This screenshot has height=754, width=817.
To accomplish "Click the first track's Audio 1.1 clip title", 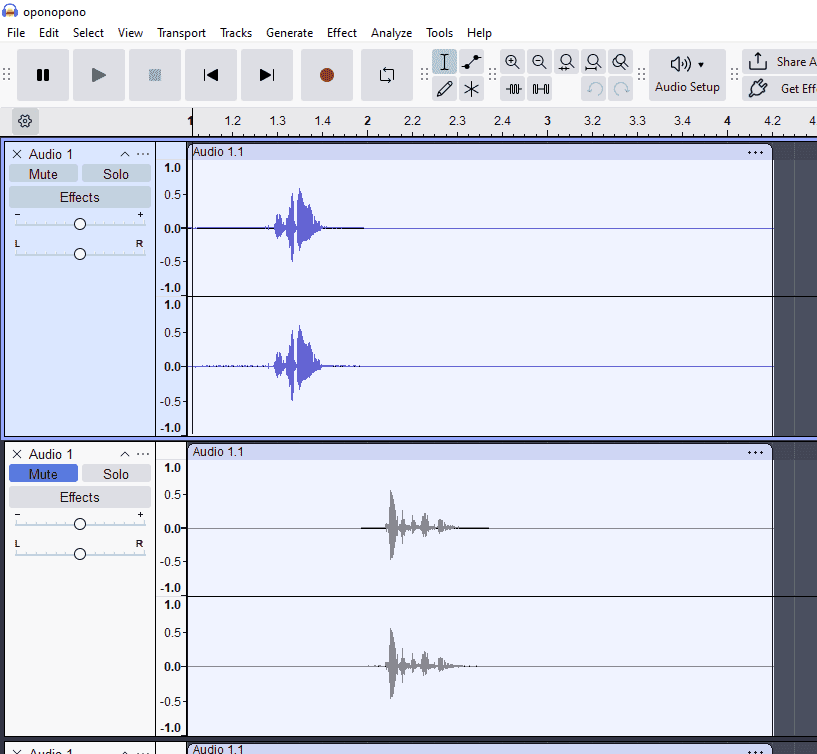I will [x=218, y=152].
